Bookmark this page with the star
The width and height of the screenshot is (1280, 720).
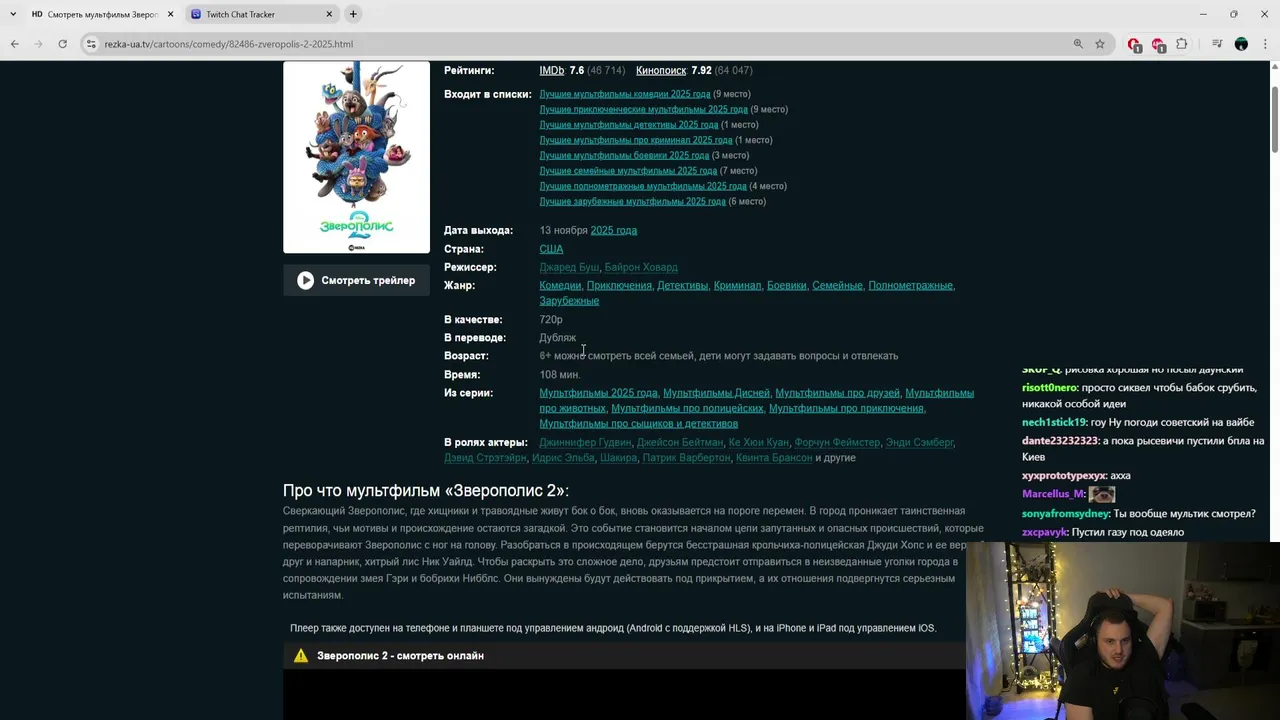[1100, 44]
